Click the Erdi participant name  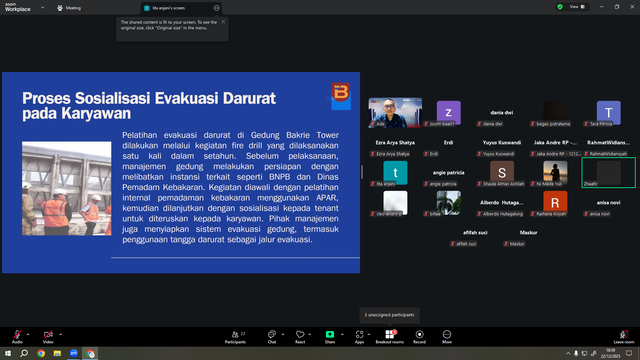coord(449,142)
